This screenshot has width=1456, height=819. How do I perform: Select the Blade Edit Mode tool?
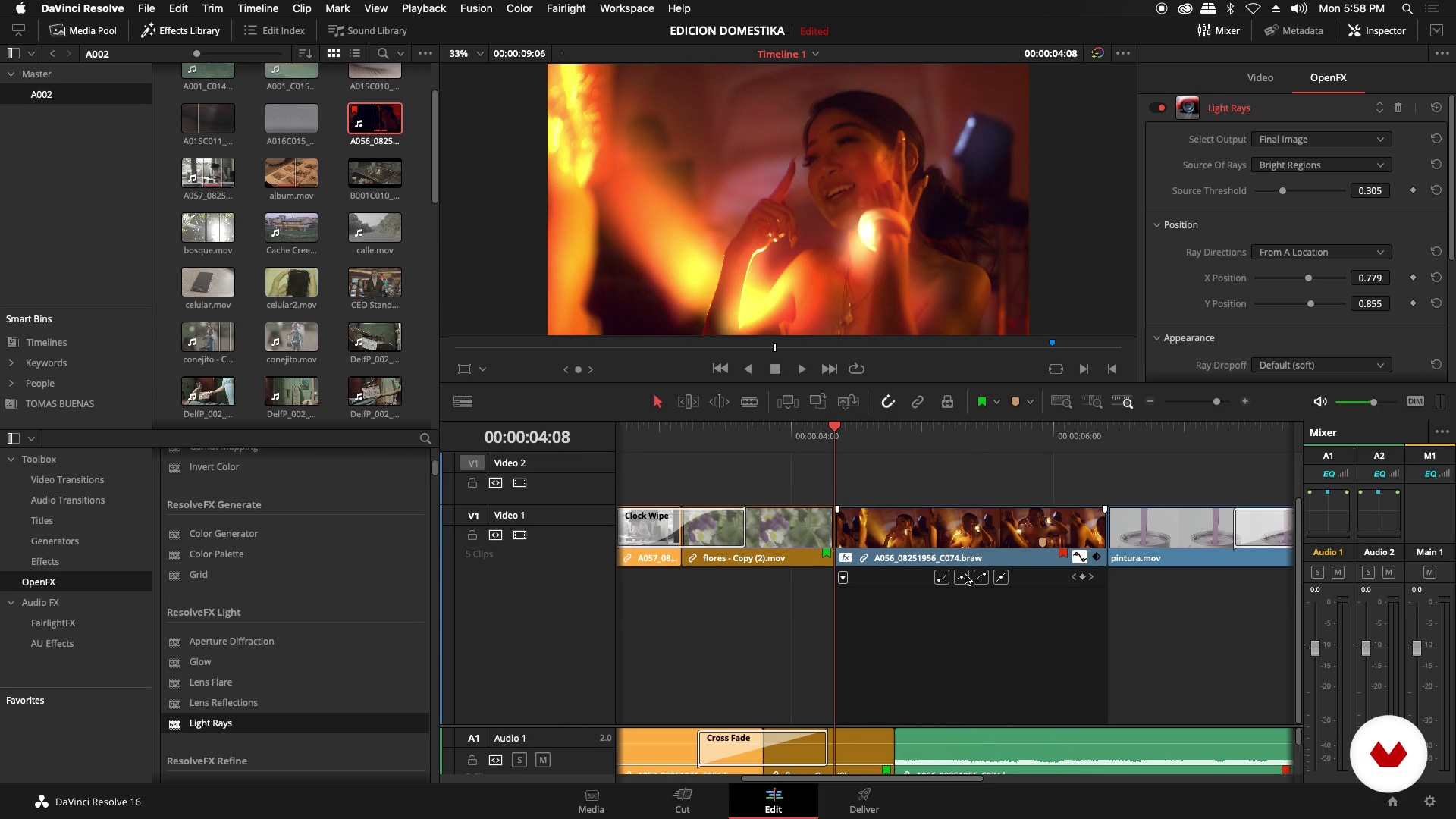pyautogui.click(x=749, y=402)
